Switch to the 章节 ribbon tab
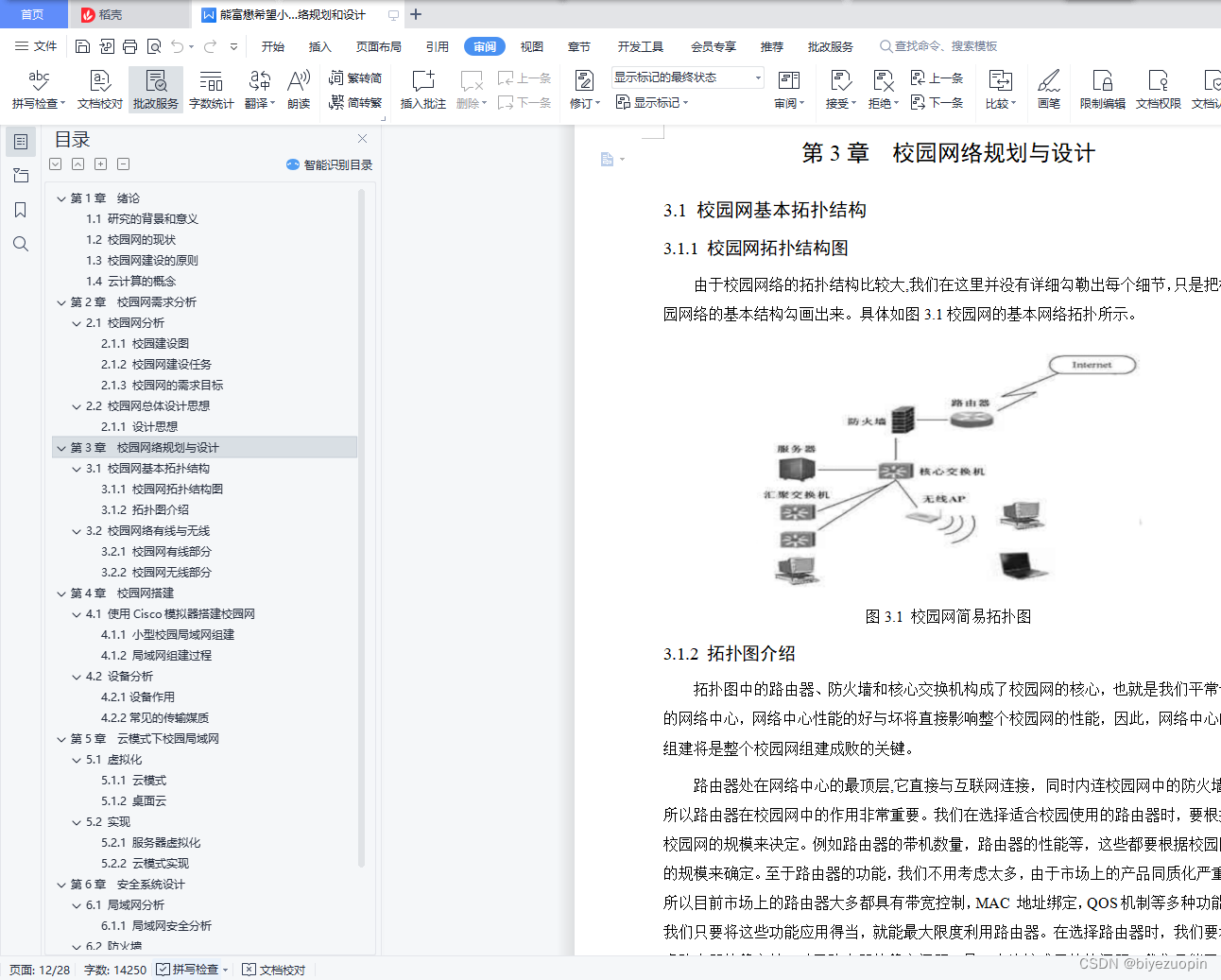 pyautogui.click(x=579, y=46)
